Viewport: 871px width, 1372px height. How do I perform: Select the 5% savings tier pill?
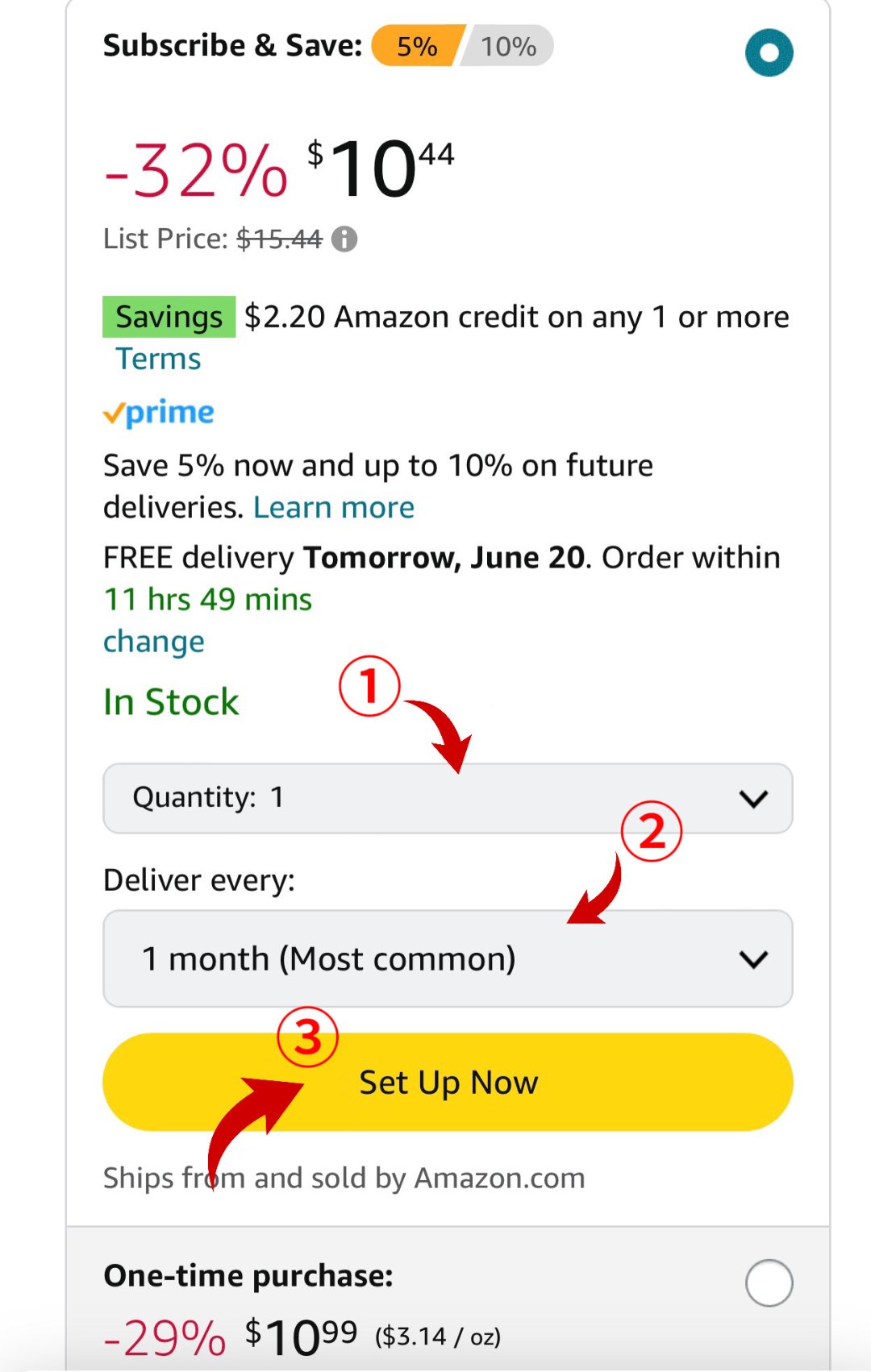click(x=416, y=46)
